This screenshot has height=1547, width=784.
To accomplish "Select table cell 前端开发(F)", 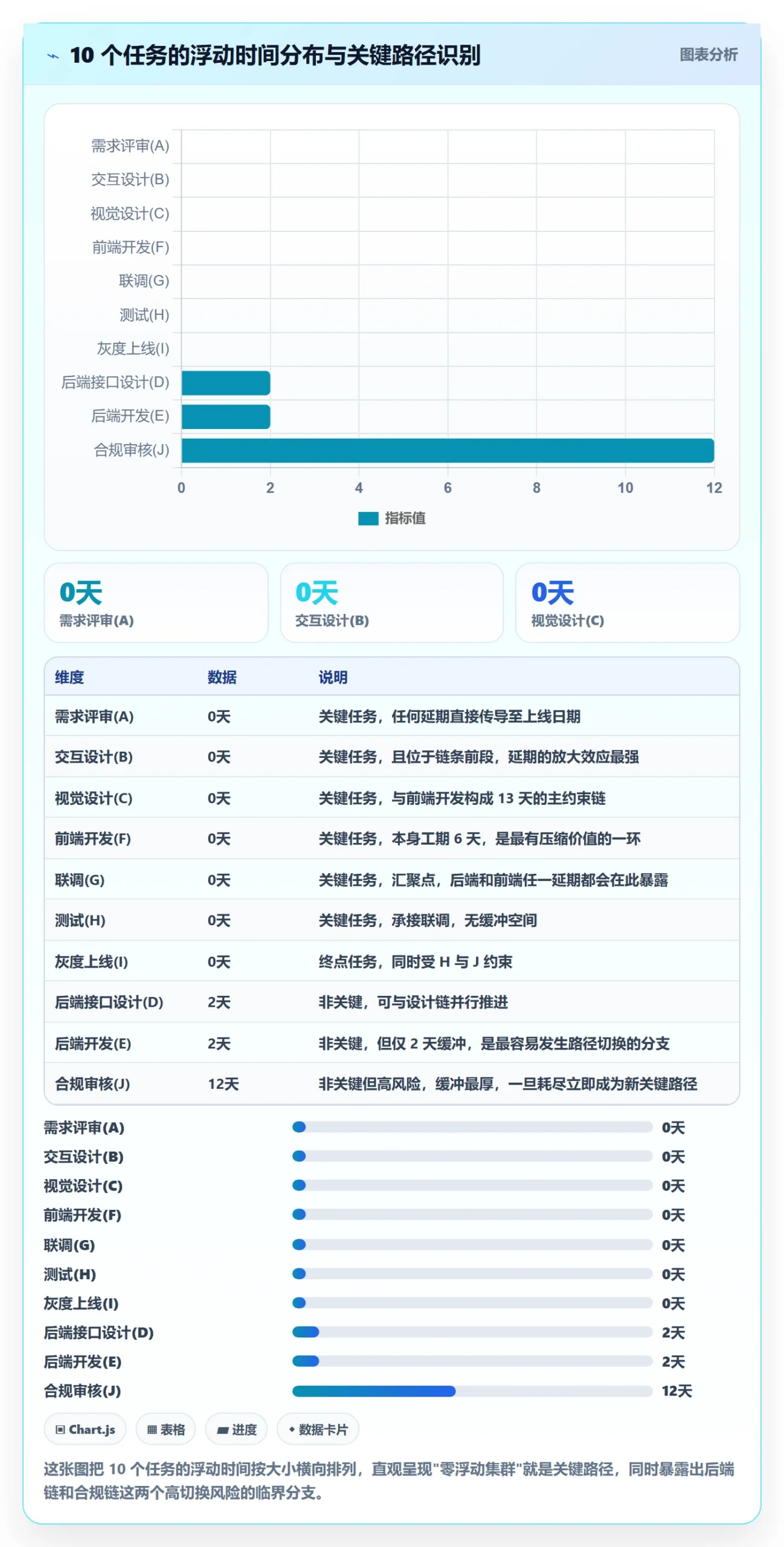I will pos(93,839).
